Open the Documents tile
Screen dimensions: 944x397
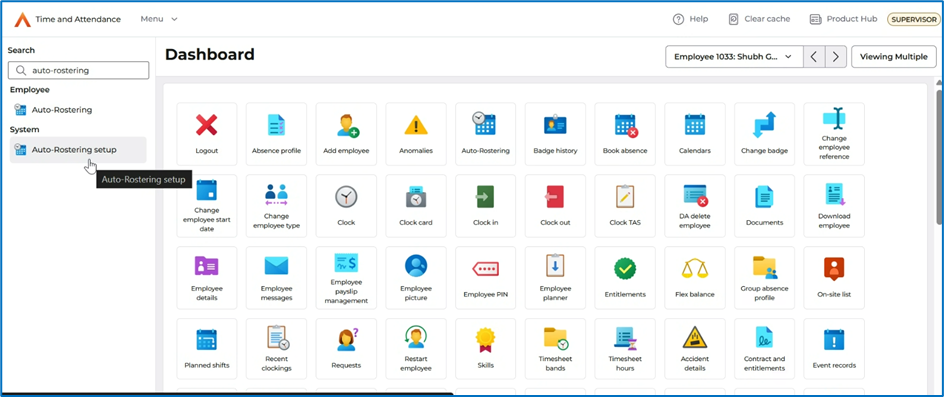[765, 206]
